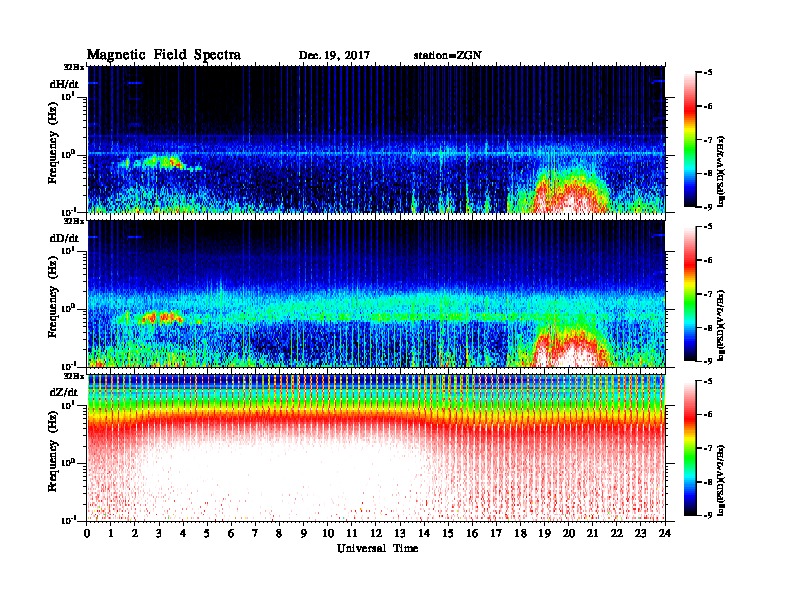Click hour tick label 22 on the time axis
The height and width of the screenshot is (612, 792).
click(x=617, y=534)
